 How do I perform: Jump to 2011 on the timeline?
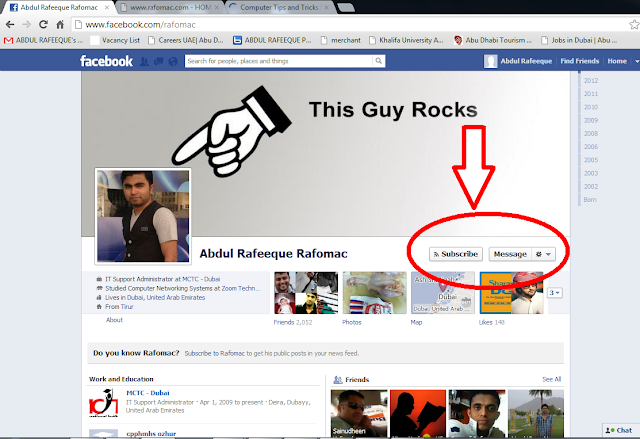point(591,94)
